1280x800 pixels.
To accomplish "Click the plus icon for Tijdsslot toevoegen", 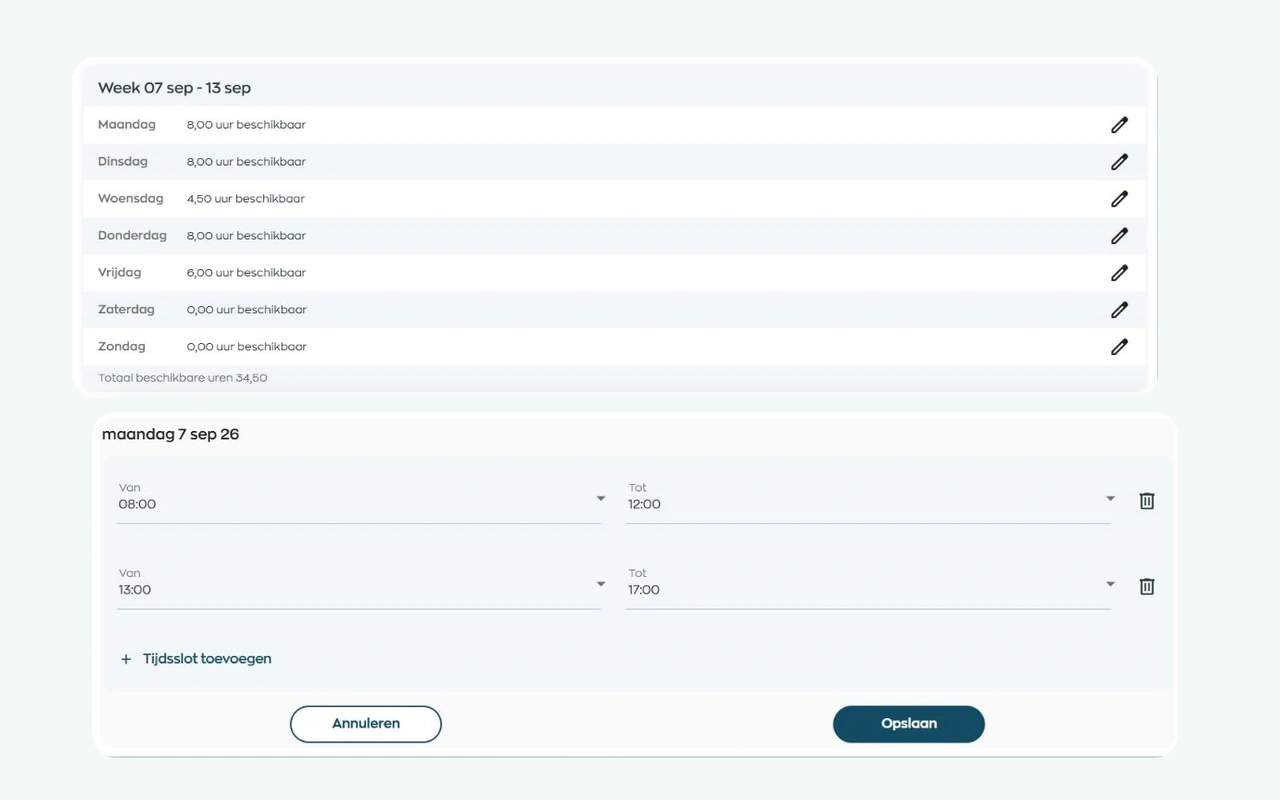I will tap(126, 659).
